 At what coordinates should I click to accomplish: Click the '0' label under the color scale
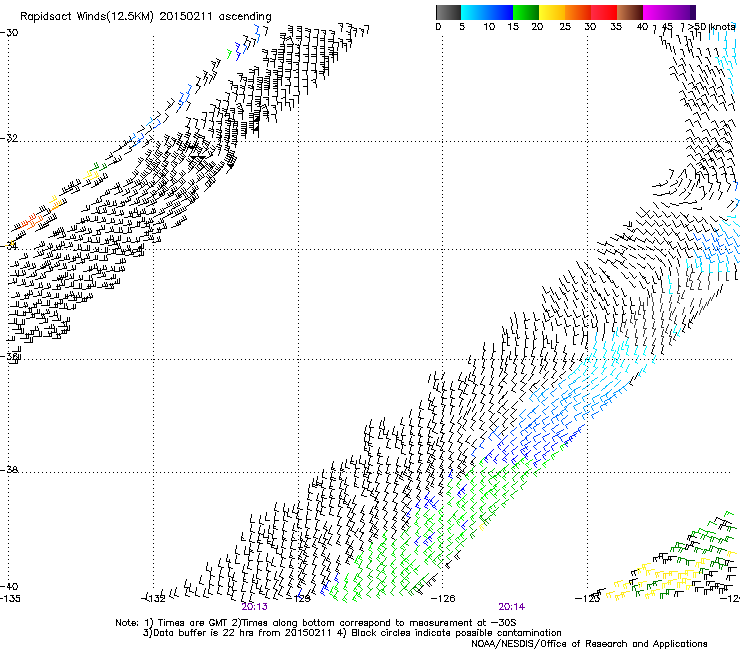438,27
